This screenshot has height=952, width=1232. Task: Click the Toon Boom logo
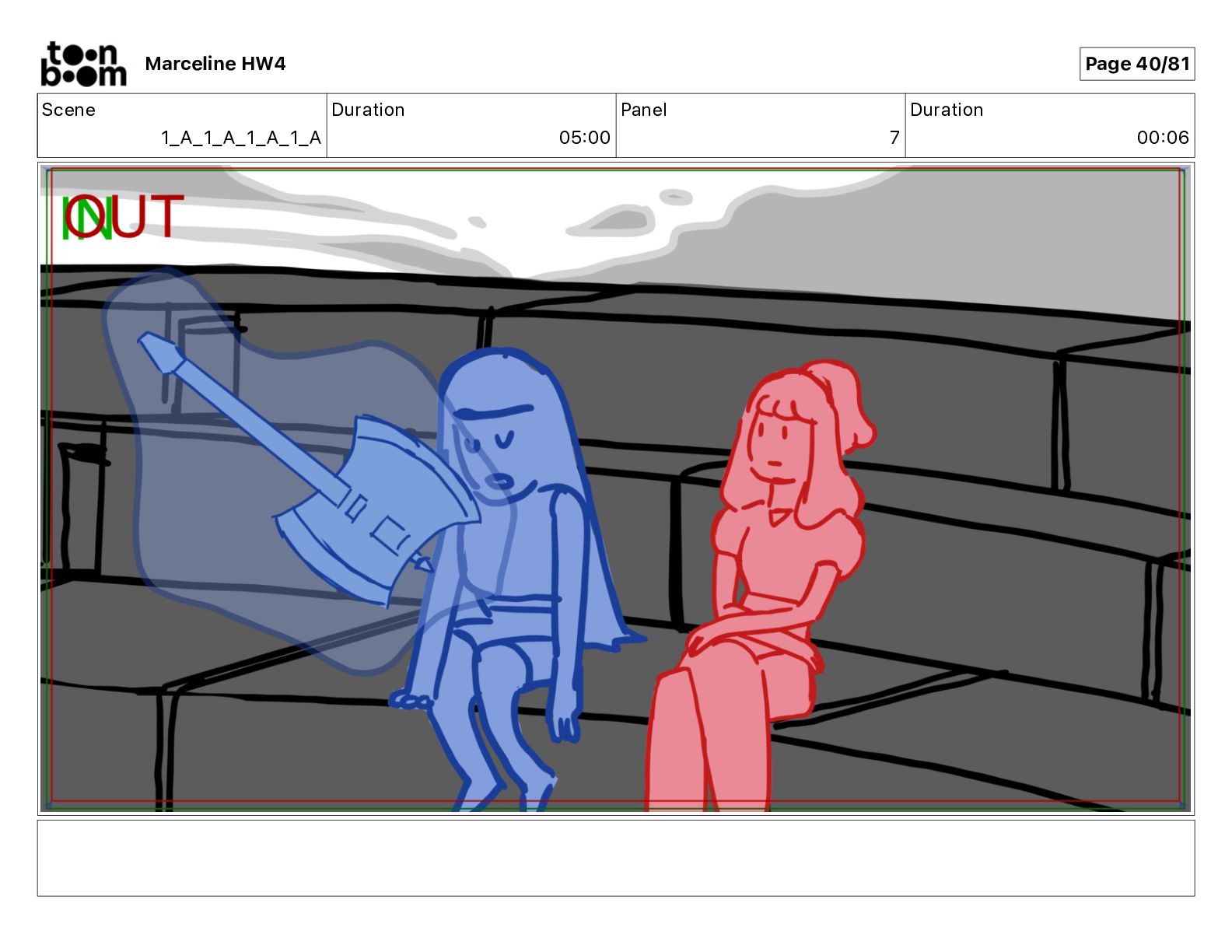(x=83, y=64)
